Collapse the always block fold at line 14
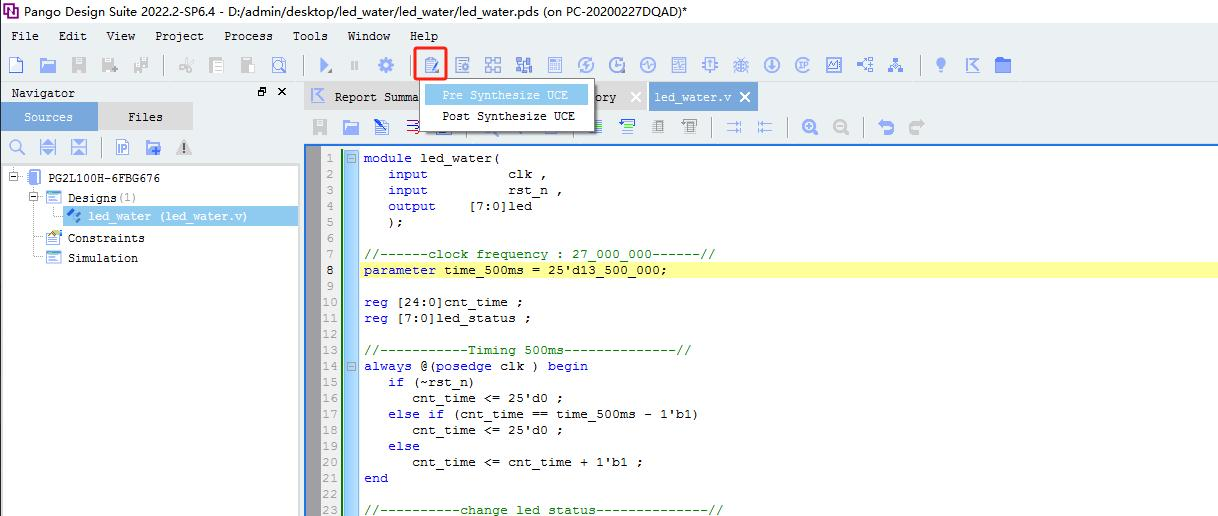 point(351,366)
